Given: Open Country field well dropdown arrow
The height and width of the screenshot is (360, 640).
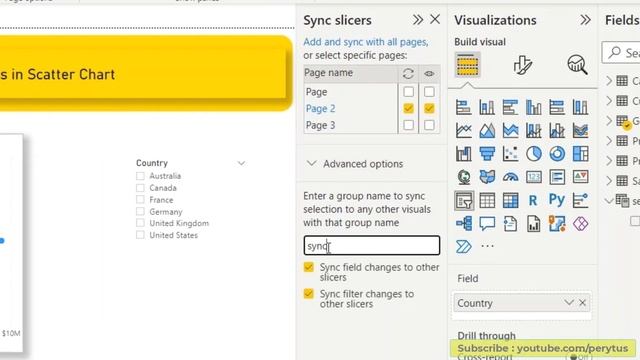Looking at the screenshot, I should [x=569, y=303].
